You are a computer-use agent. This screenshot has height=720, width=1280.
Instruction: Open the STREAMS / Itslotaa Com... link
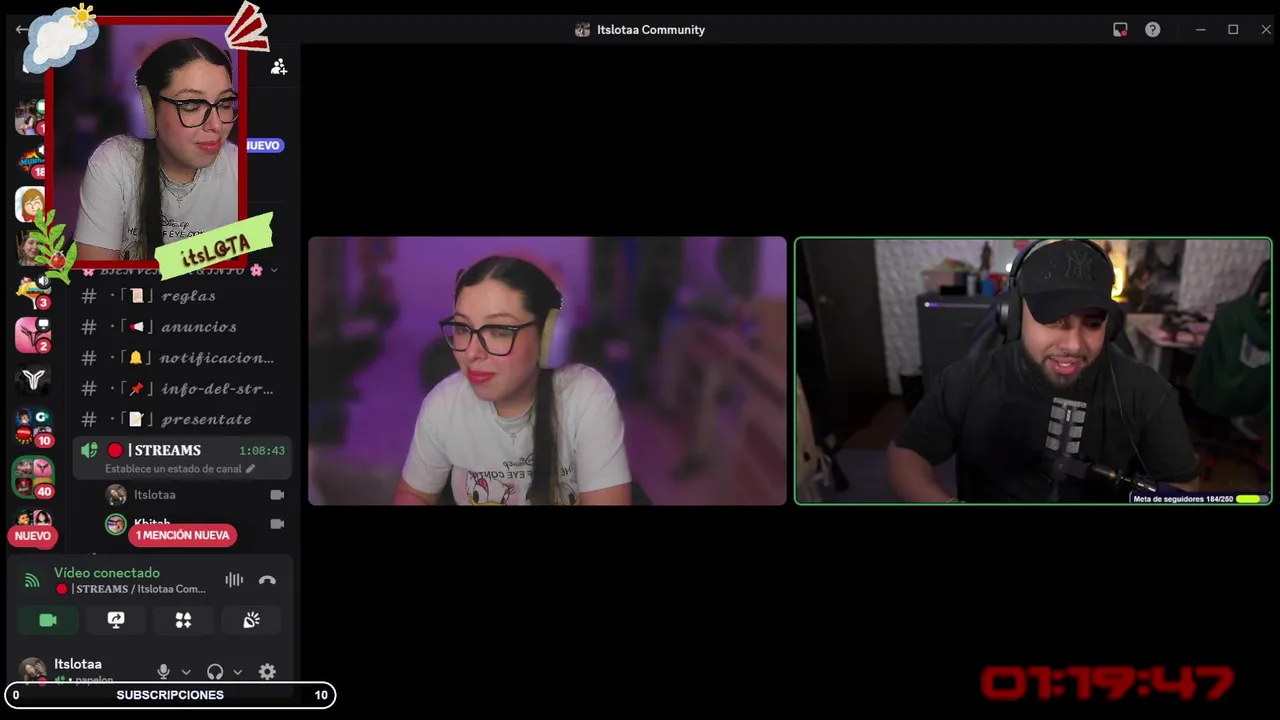point(131,589)
